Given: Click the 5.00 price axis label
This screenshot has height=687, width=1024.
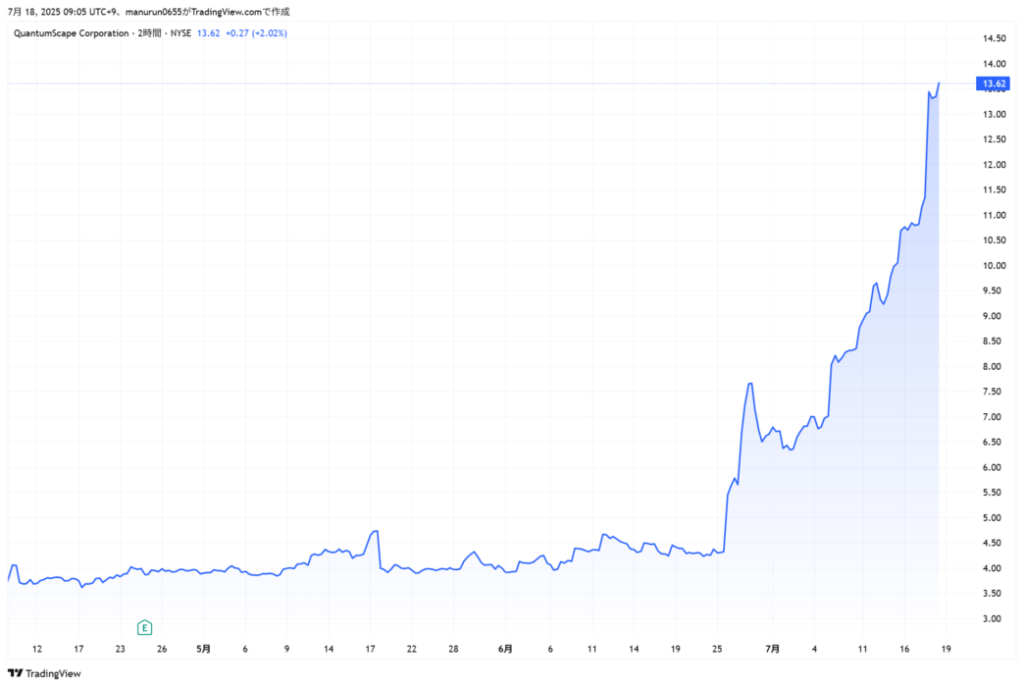Looking at the screenshot, I should tap(992, 518).
